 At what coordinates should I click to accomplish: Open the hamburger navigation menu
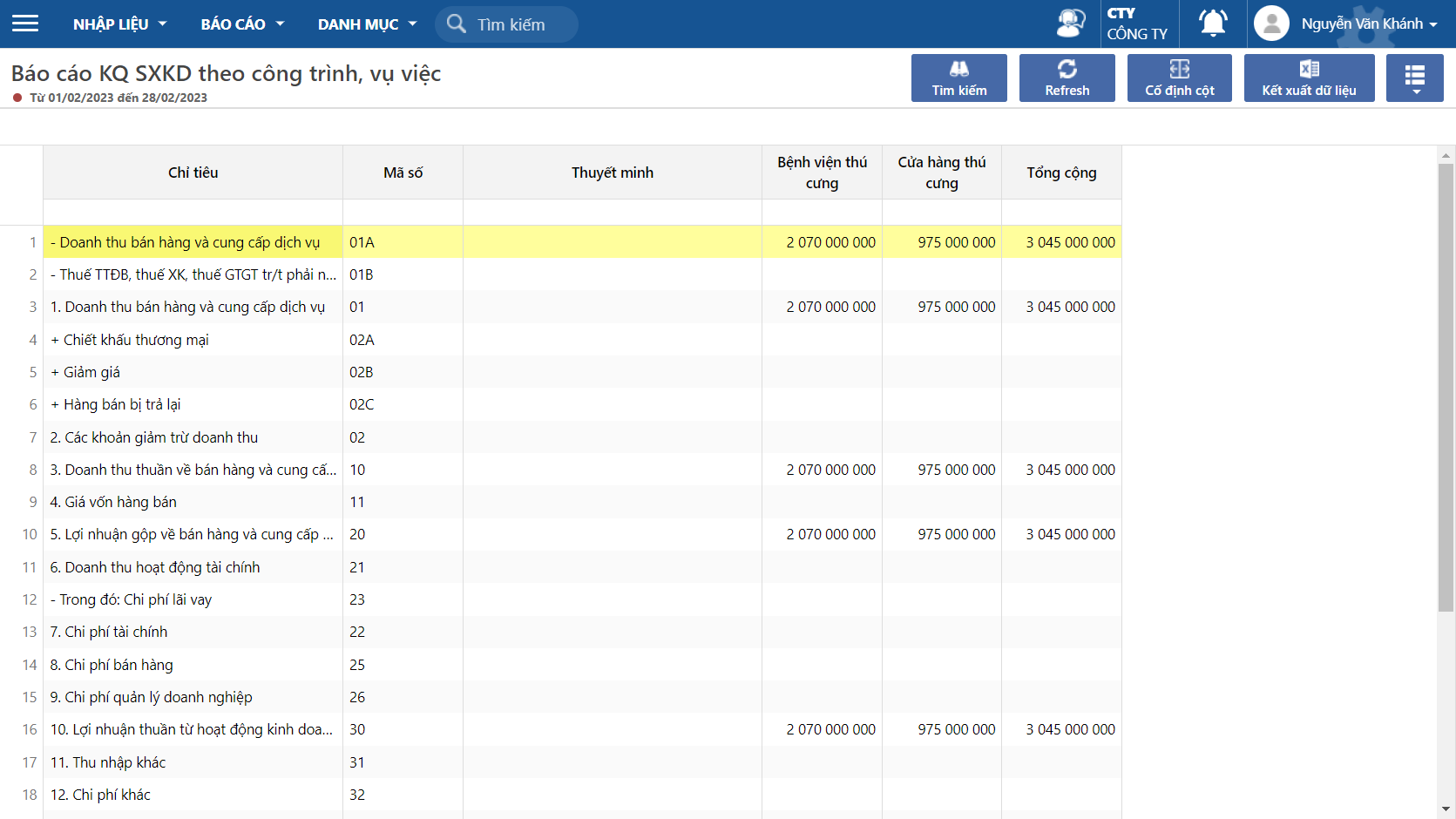coord(25,24)
